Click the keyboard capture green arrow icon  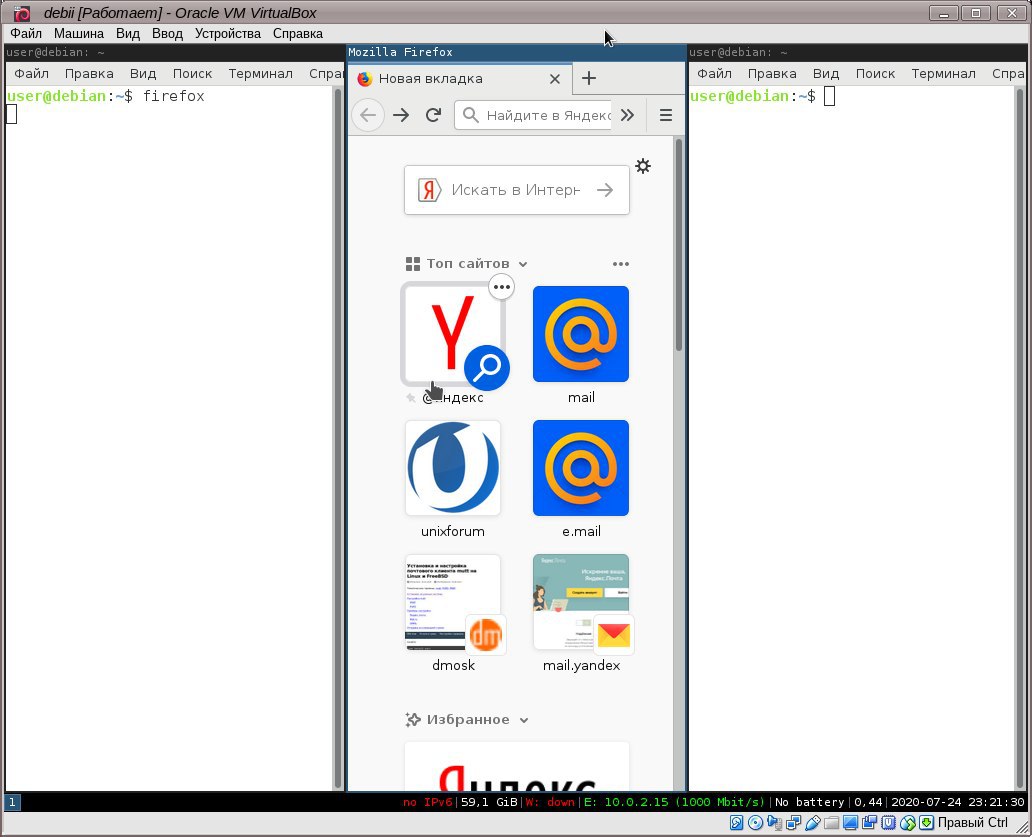927,823
